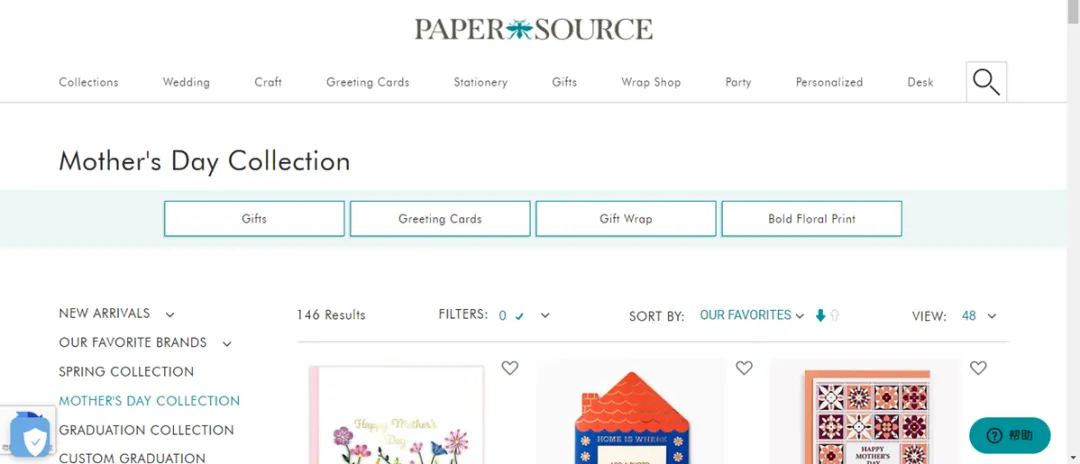Go to Graduation Collection sidebar link

point(146,430)
